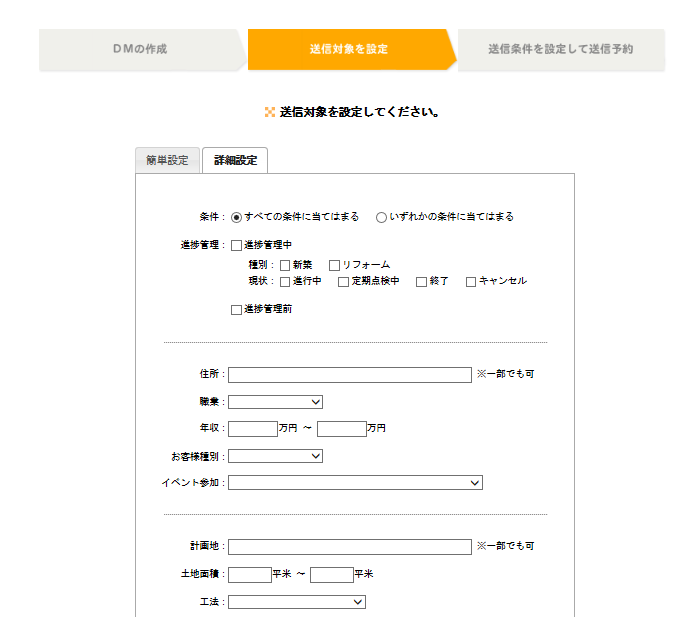Open the 送信条件を設定して送信予約 step
Screen dimensions: 700x617
(x=561, y=49)
